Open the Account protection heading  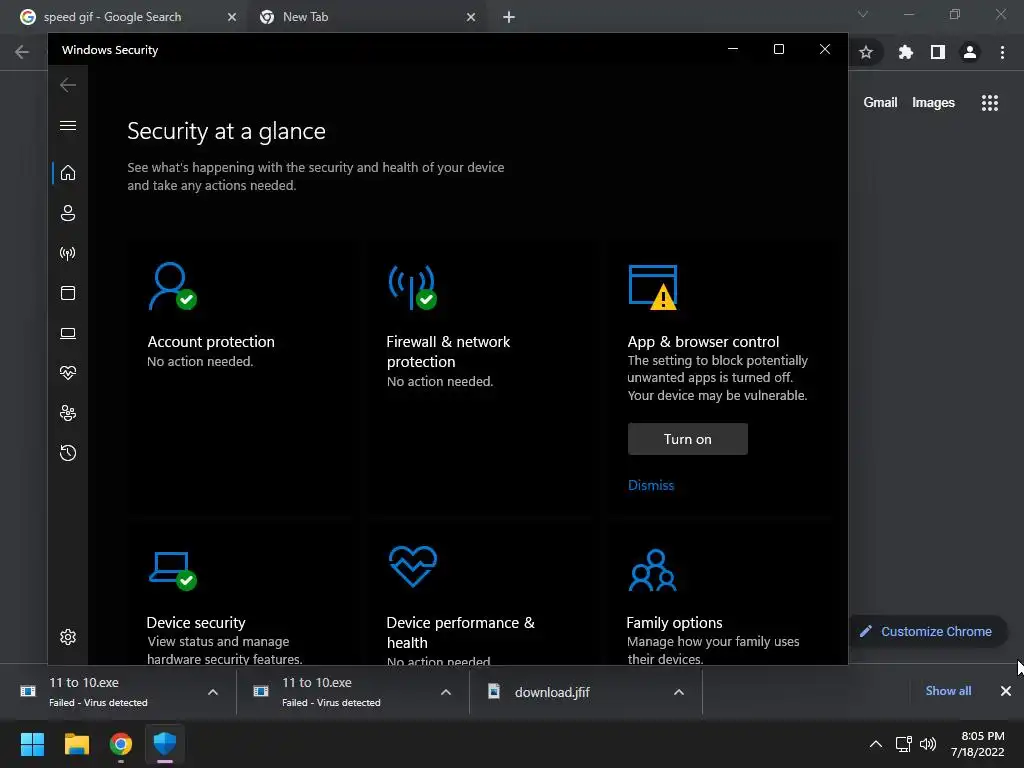[x=211, y=342]
